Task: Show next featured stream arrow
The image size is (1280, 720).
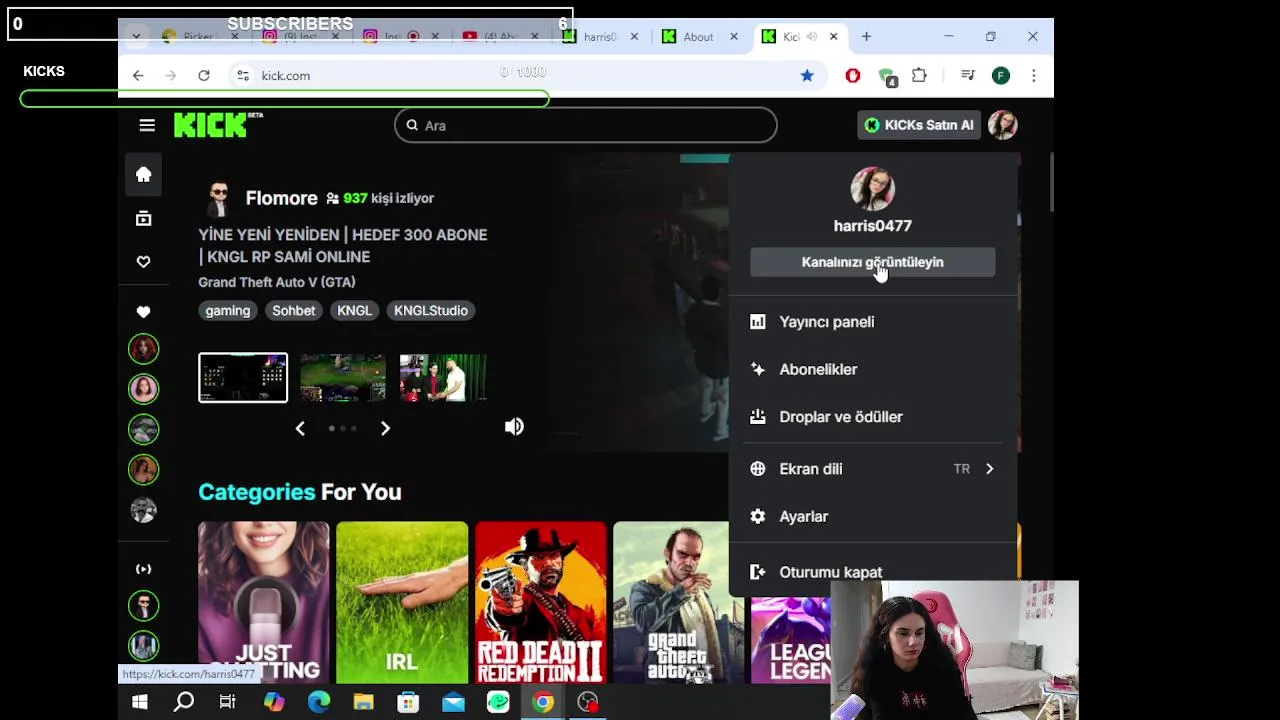Action: tap(385, 428)
